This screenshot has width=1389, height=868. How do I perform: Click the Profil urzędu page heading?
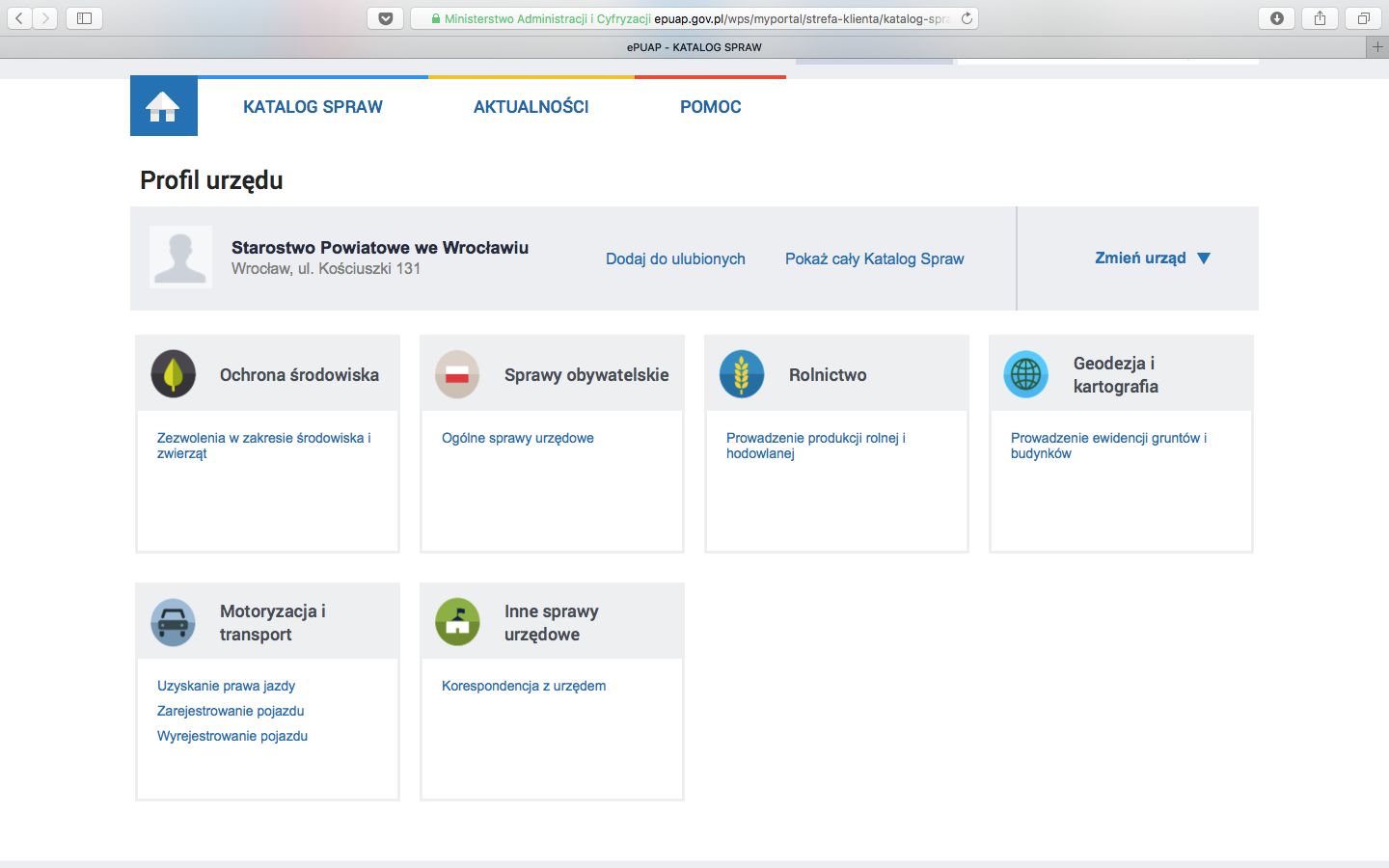click(211, 180)
